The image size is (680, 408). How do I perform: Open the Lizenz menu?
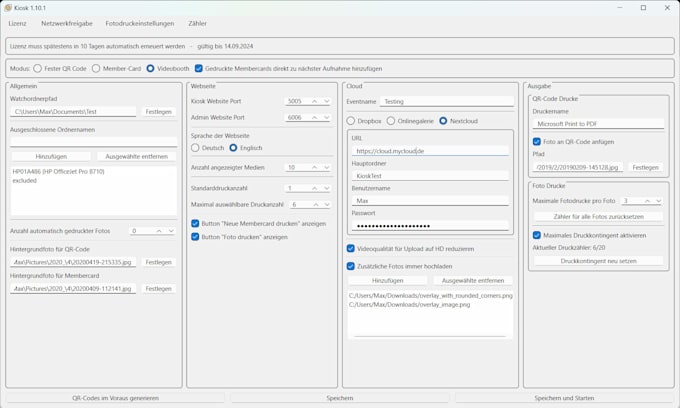coord(17,23)
